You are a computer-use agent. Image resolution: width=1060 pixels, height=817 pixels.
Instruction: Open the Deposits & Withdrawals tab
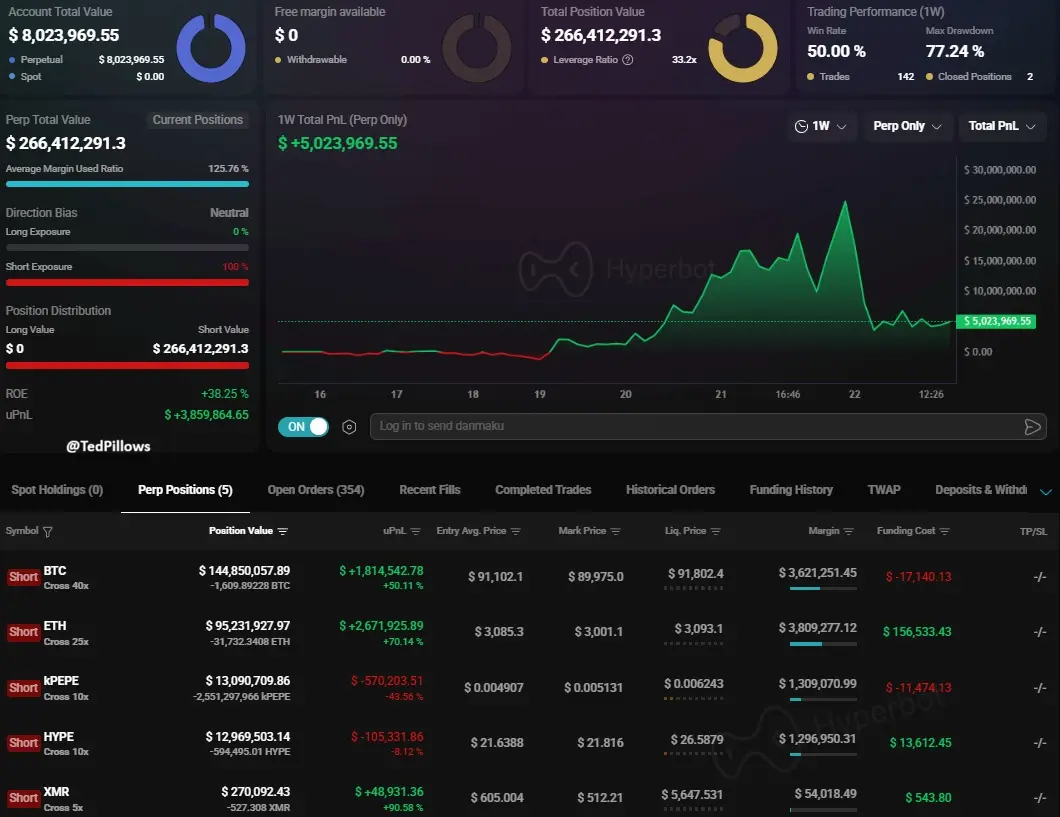click(x=981, y=490)
